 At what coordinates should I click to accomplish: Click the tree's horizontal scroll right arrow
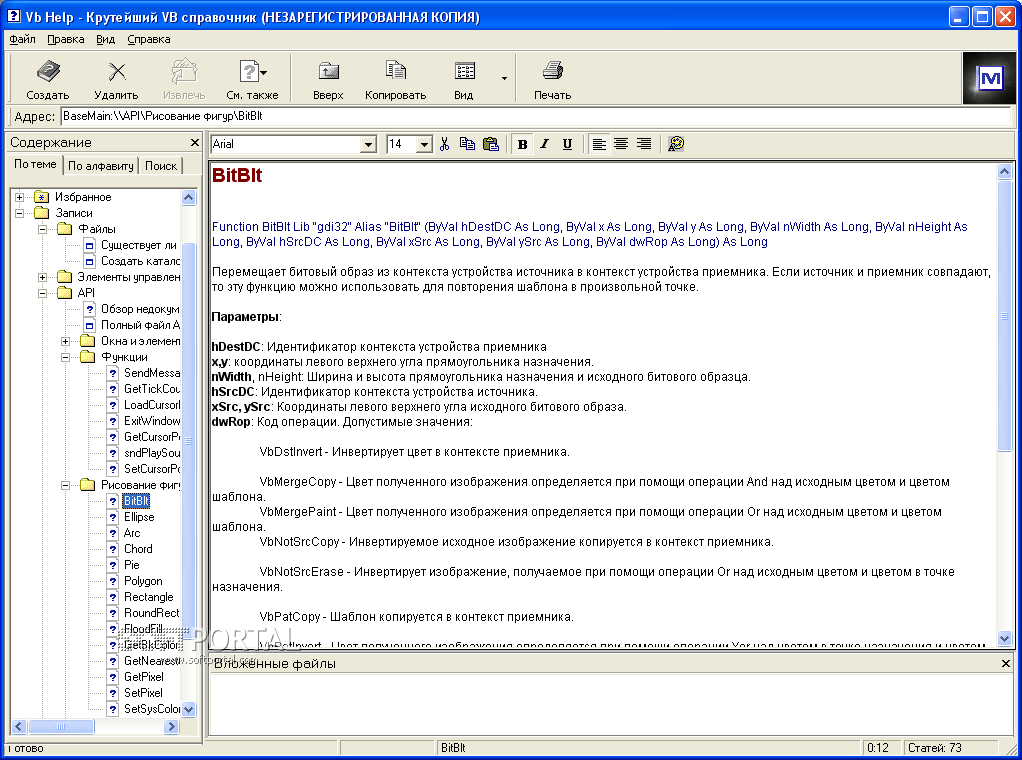(172, 726)
